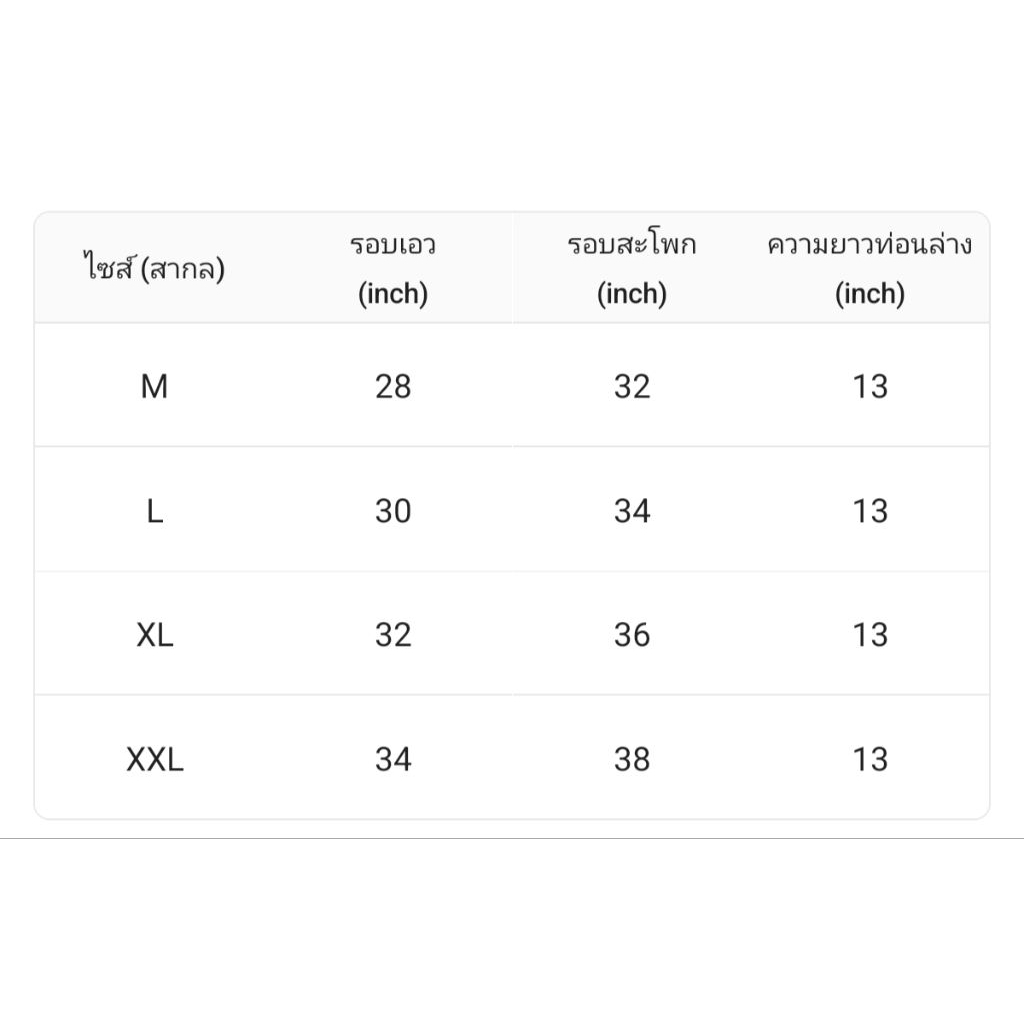Image resolution: width=1024 pixels, height=1024 pixels.
Task: Select the XXL size cell
Action: (x=155, y=759)
